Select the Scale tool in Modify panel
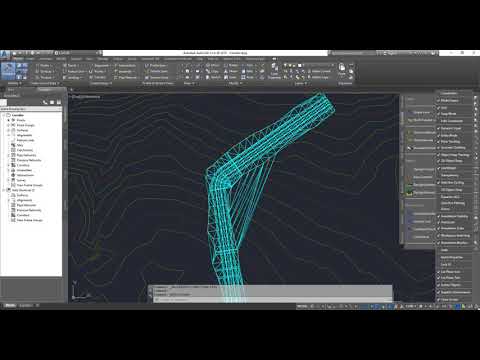The width and height of the screenshot is (480, 360). click(230, 77)
